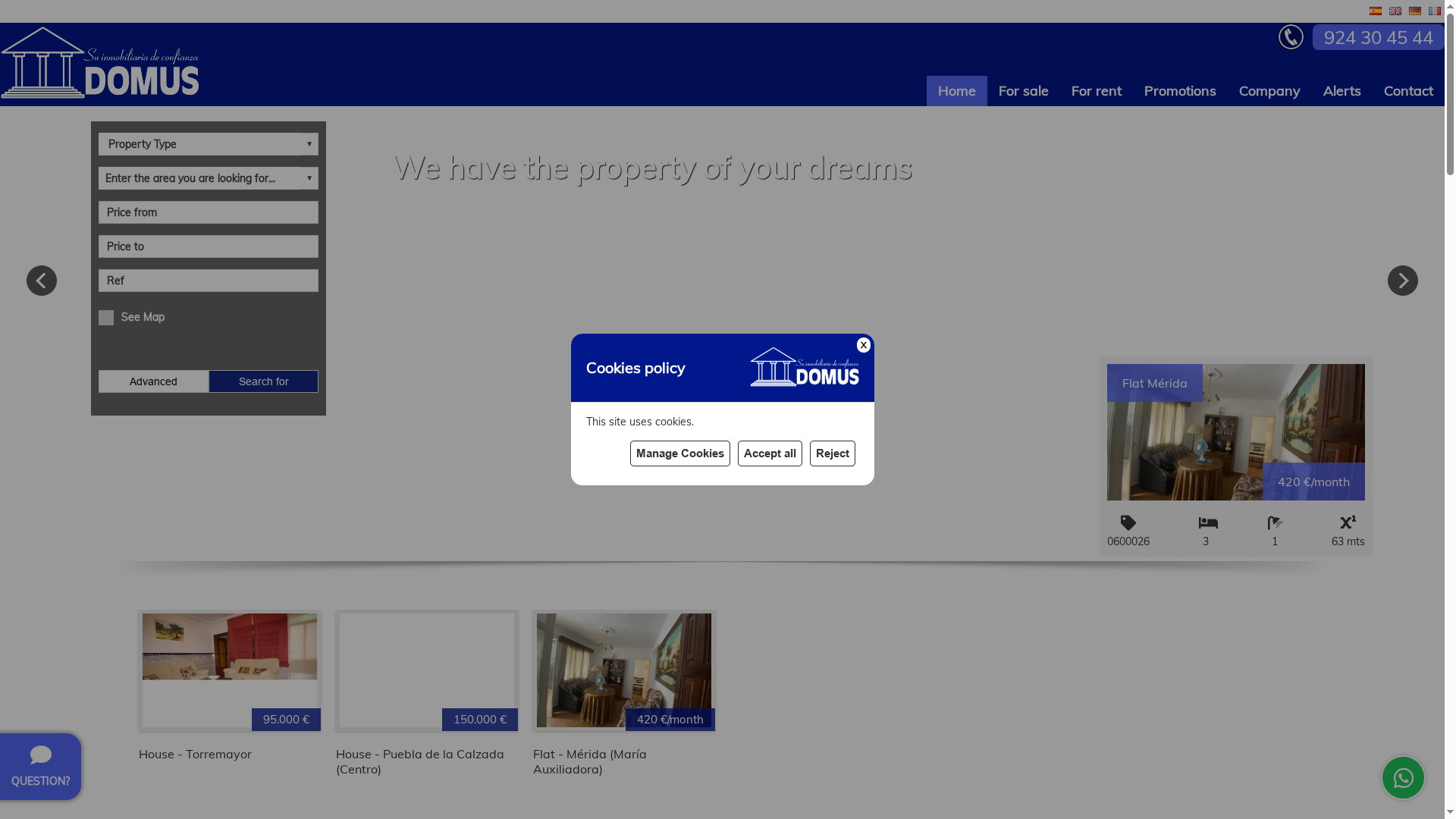Click the phone handset icon
Screen dimensions: 1456x819
1291,37
